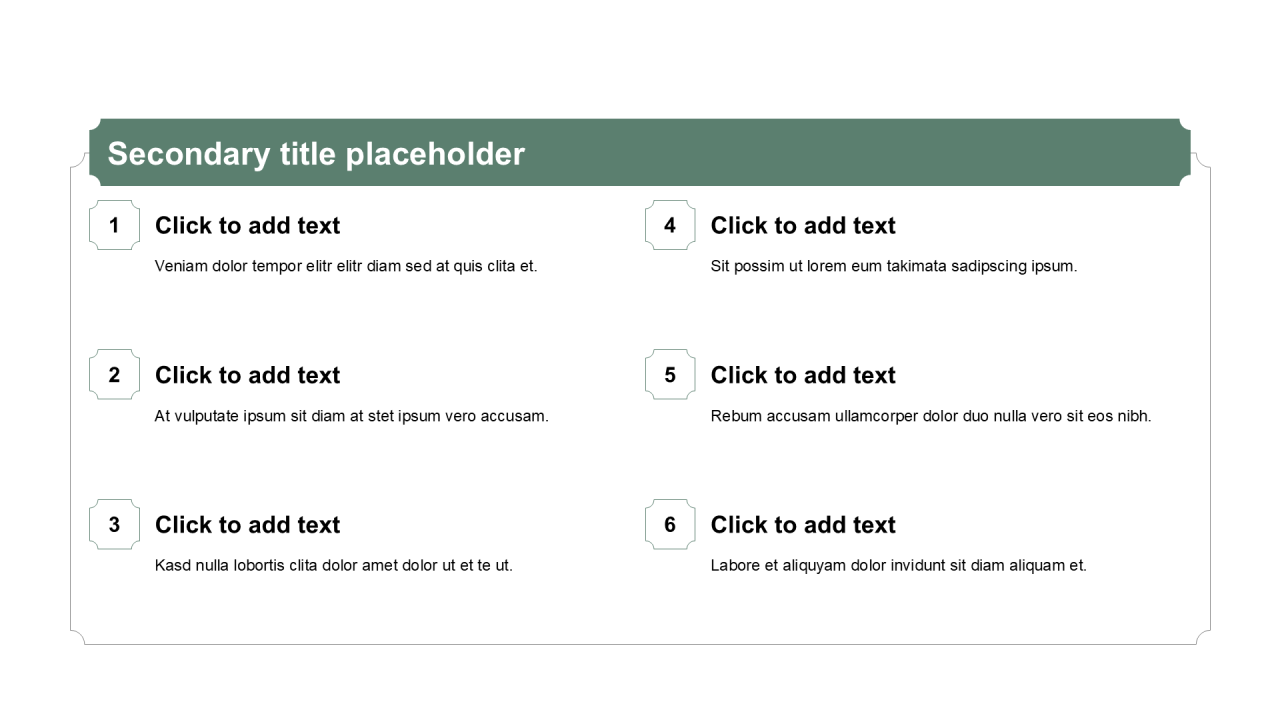Click the number 6 badge

point(670,525)
